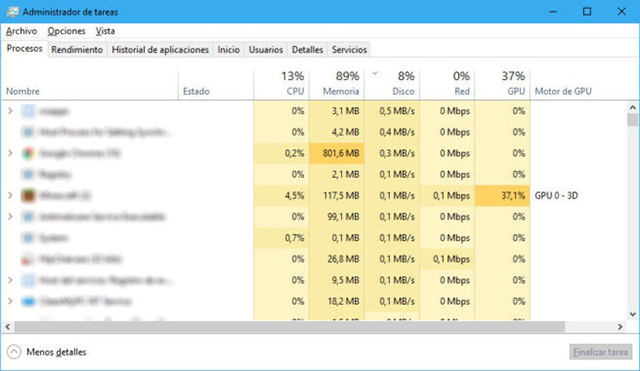Go to the Inicio tab
640x371 pixels.
pos(229,50)
